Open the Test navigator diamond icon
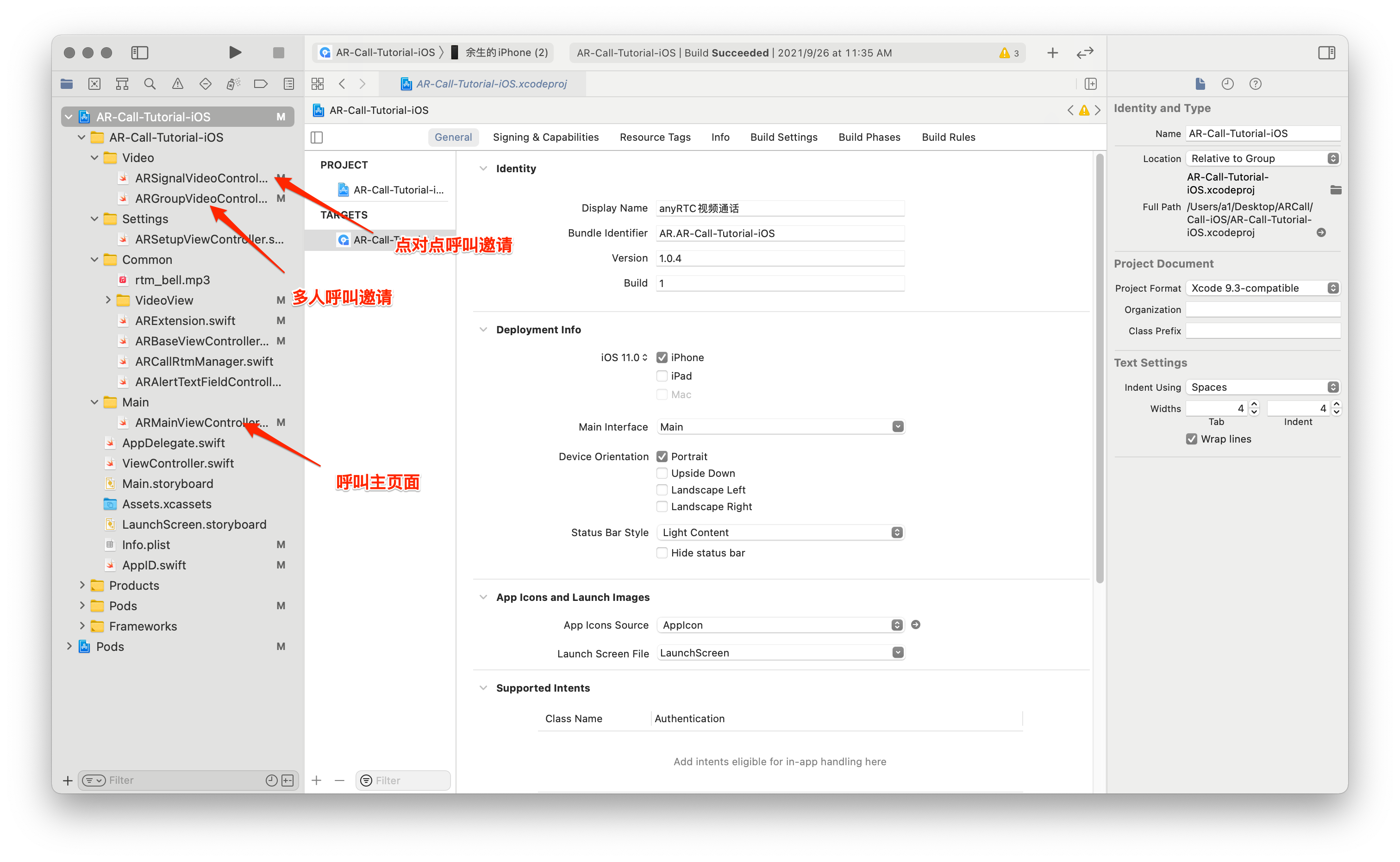 click(x=205, y=84)
